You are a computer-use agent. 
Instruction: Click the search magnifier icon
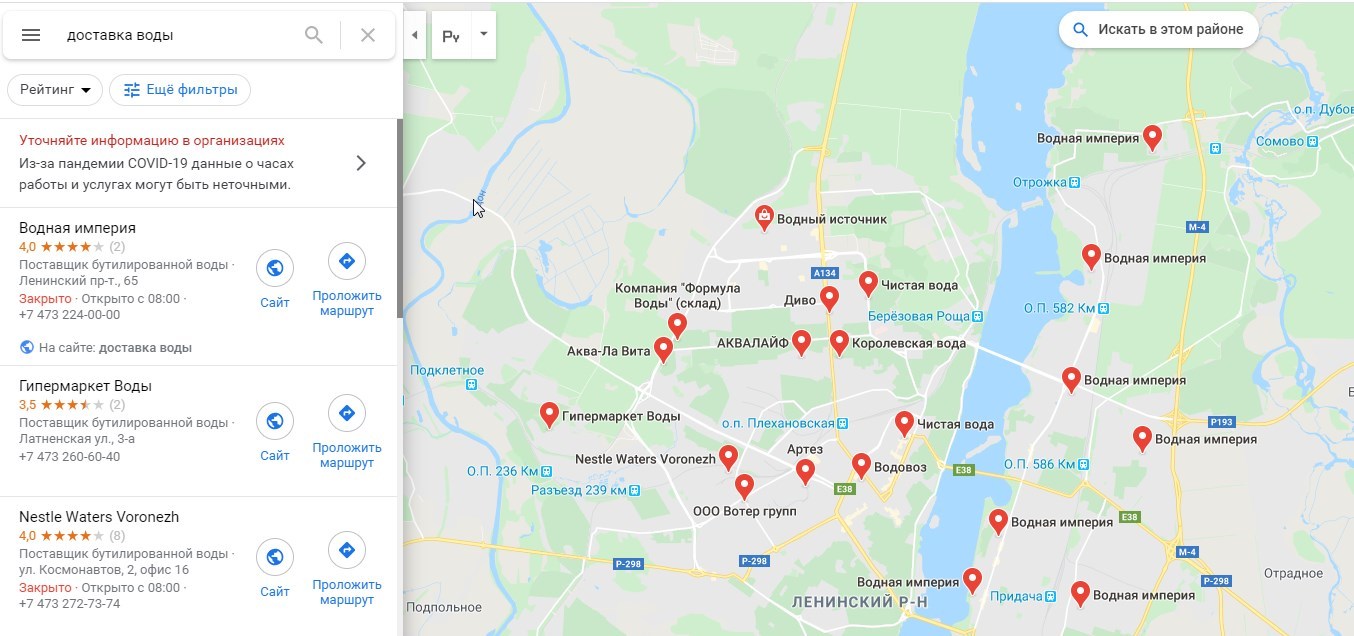coord(314,35)
